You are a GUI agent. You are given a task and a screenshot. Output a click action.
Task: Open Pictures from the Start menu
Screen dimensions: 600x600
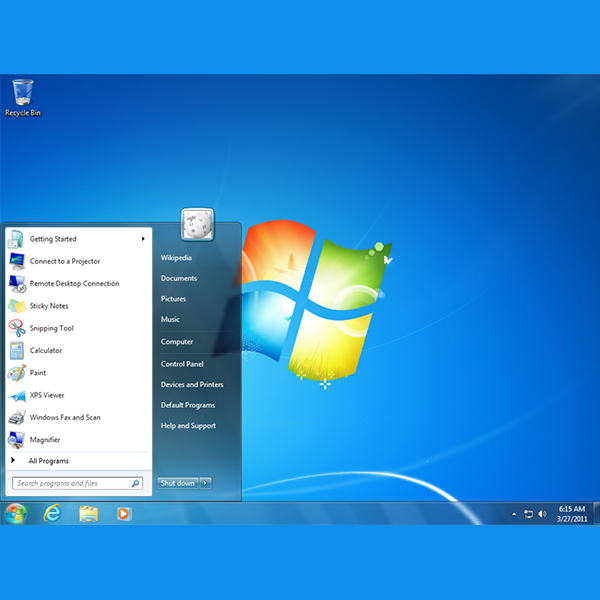173,299
